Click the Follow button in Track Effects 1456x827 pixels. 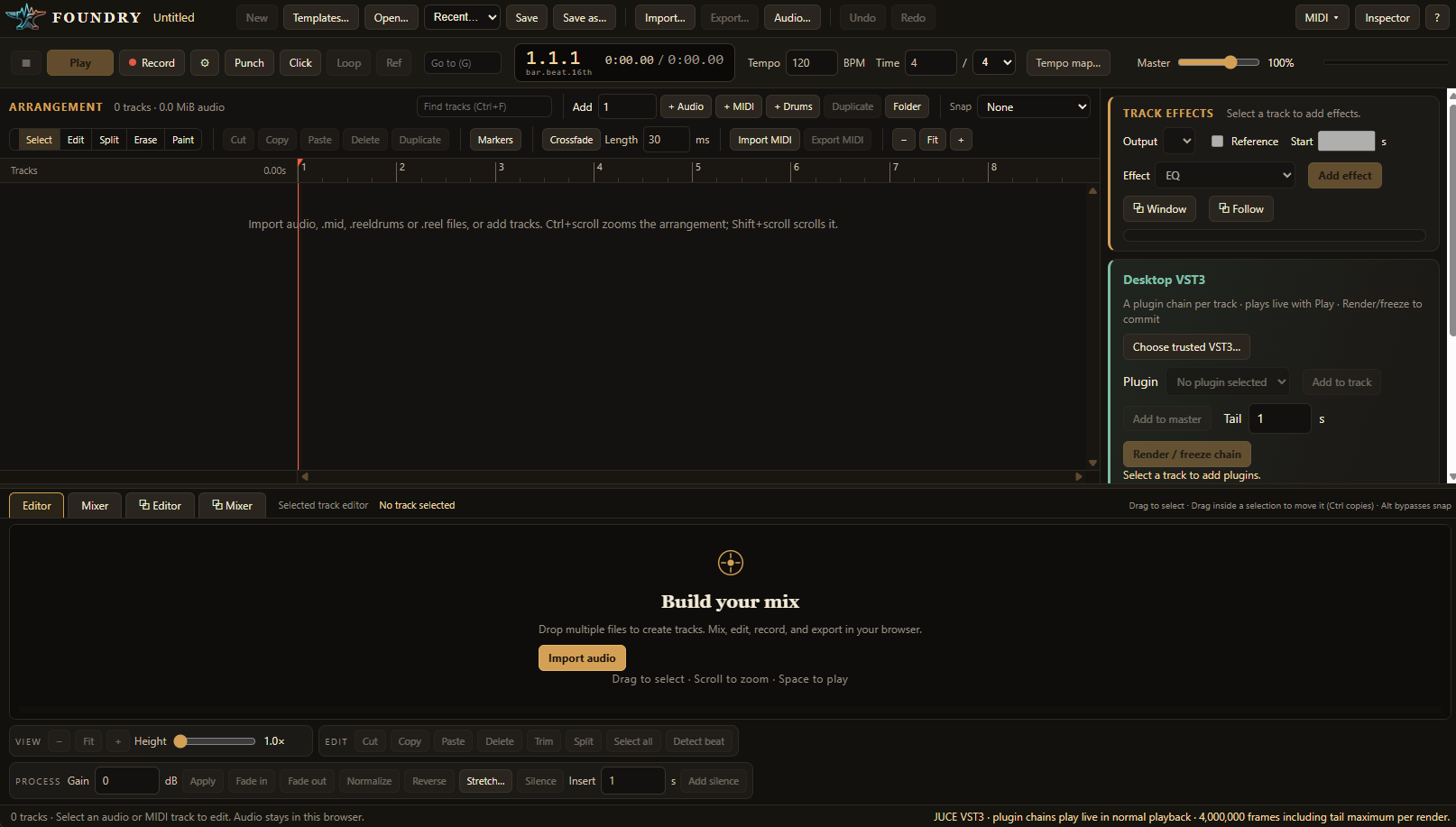click(x=1241, y=209)
